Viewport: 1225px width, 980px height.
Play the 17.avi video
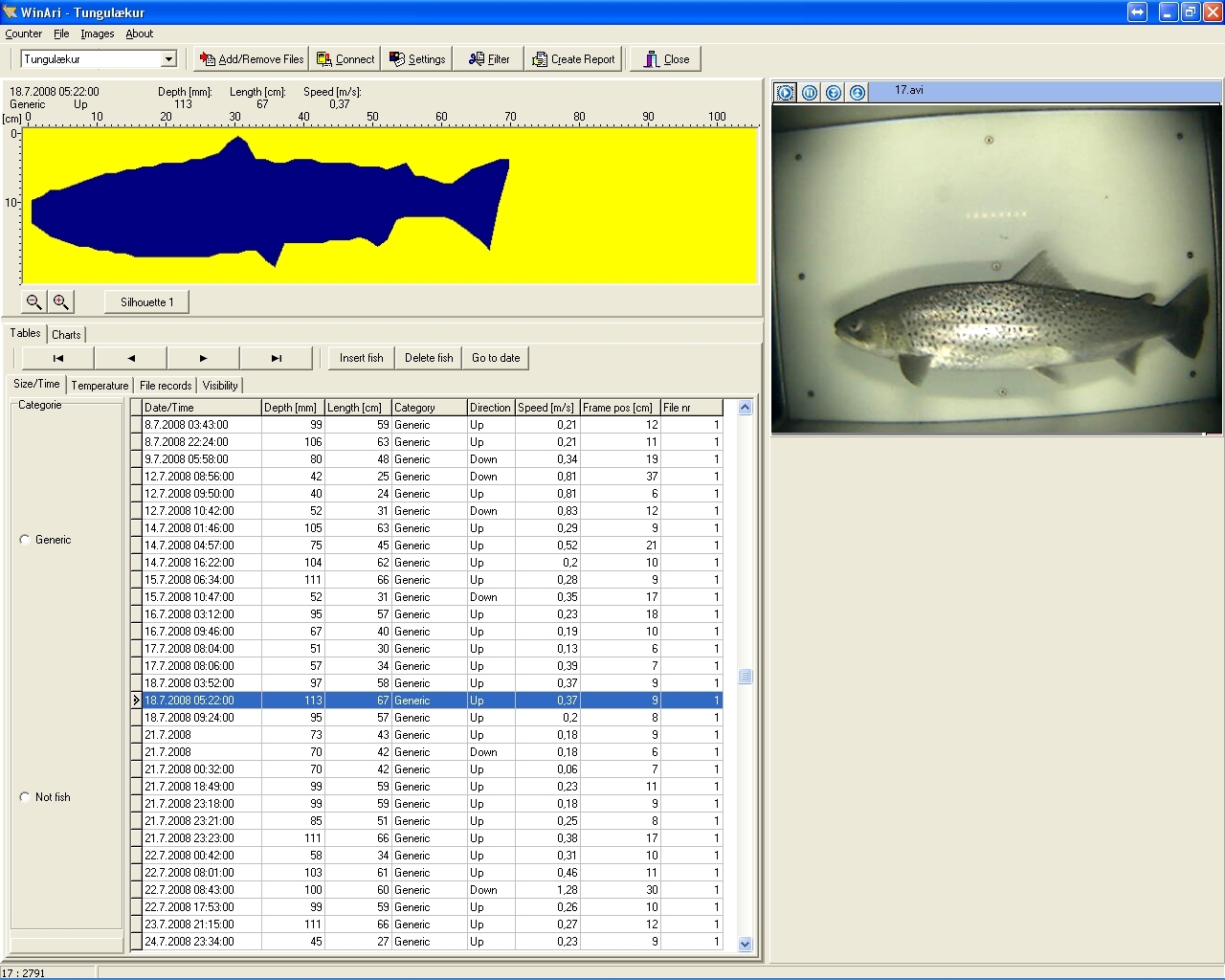pyautogui.click(x=786, y=92)
